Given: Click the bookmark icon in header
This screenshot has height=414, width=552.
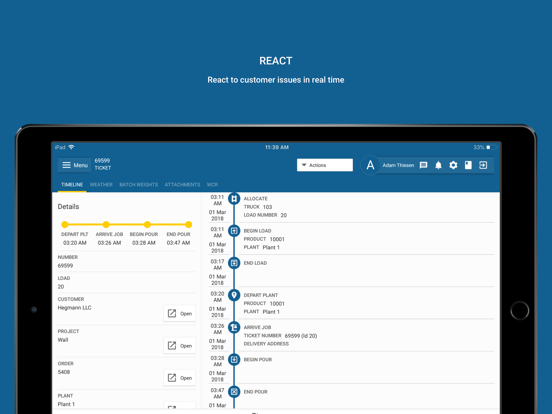Looking at the screenshot, I should [468, 165].
